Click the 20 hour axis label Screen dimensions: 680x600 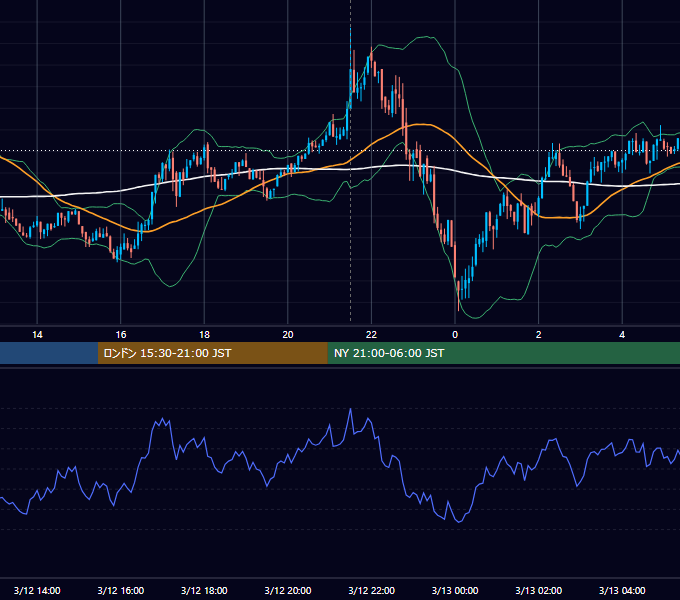click(x=288, y=335)
